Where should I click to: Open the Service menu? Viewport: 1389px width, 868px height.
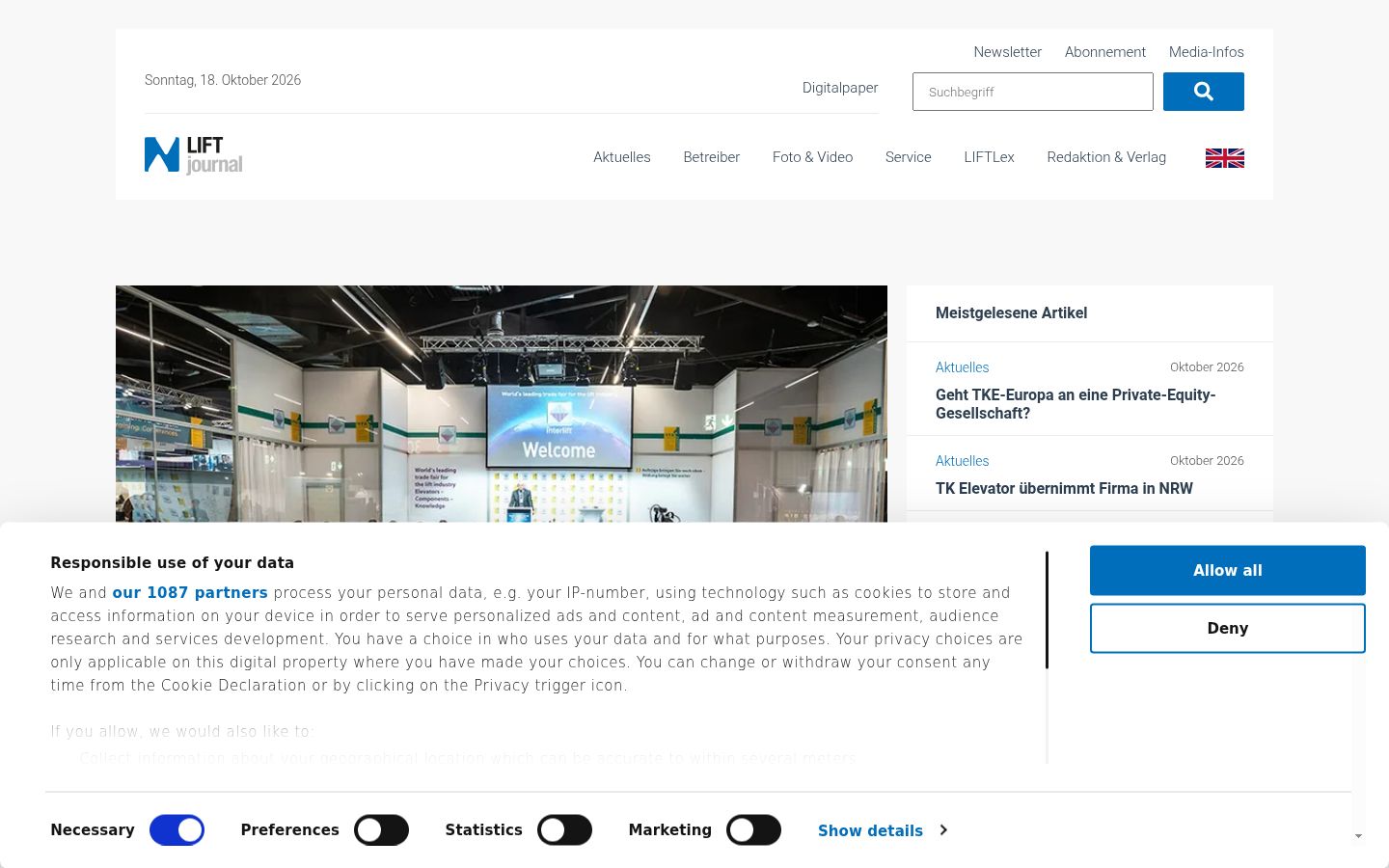tap(909, 157)
